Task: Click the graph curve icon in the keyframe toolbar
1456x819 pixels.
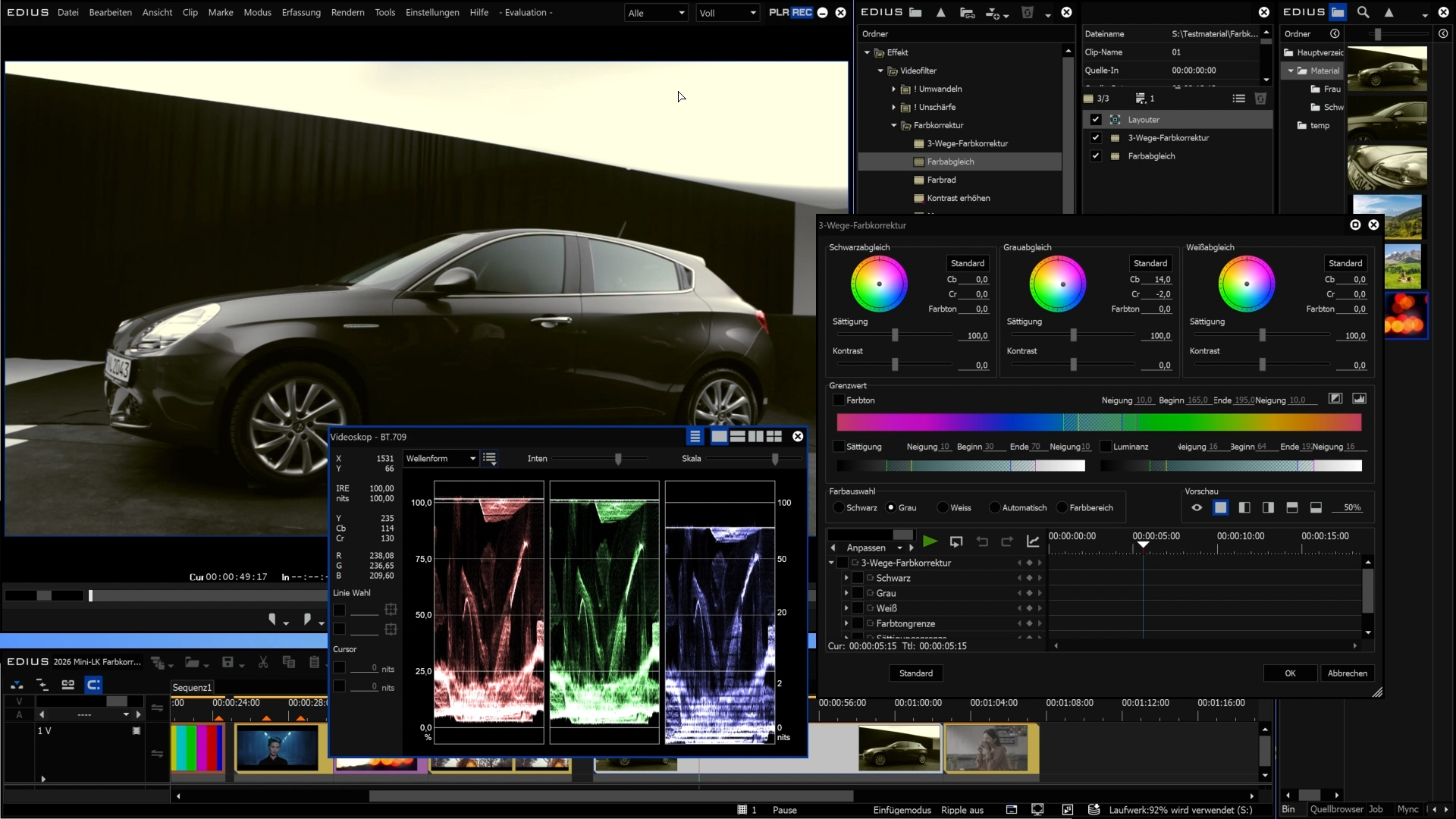Action: (1033, 541)
